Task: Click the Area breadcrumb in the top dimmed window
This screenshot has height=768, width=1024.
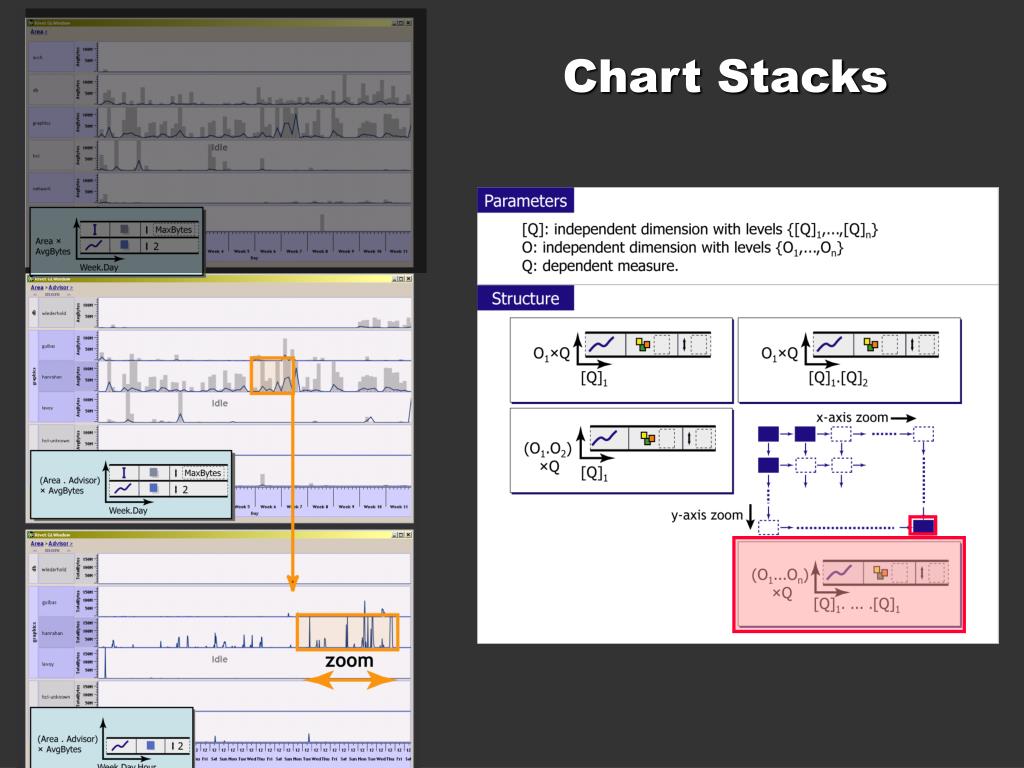Action: 37,31
